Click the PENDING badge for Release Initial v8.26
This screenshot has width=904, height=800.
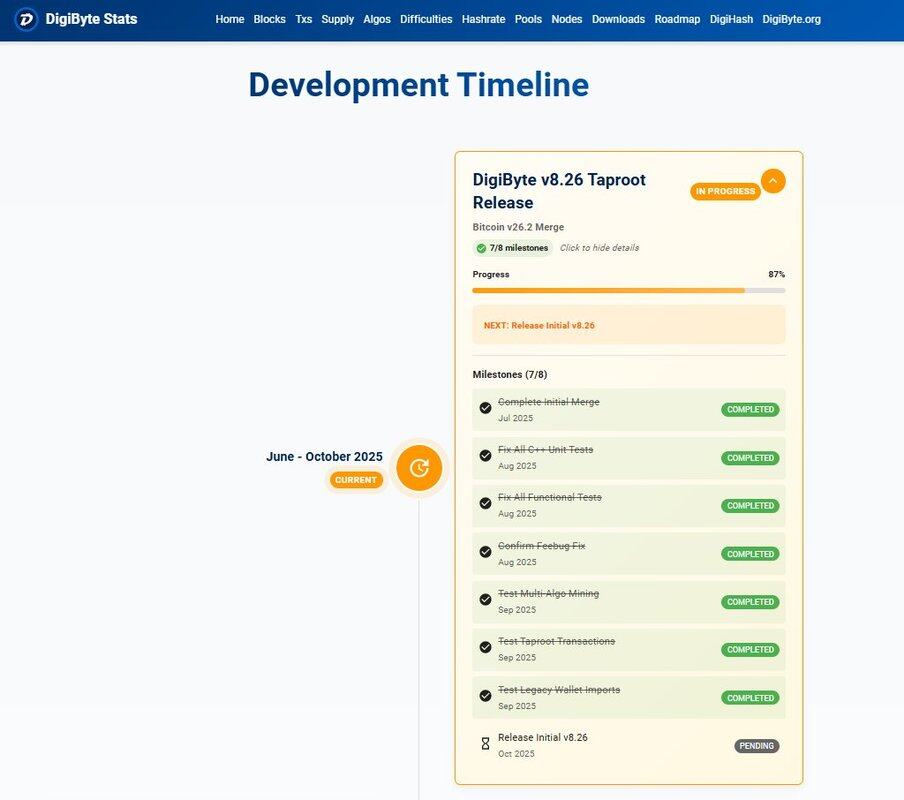coord(756,746)
